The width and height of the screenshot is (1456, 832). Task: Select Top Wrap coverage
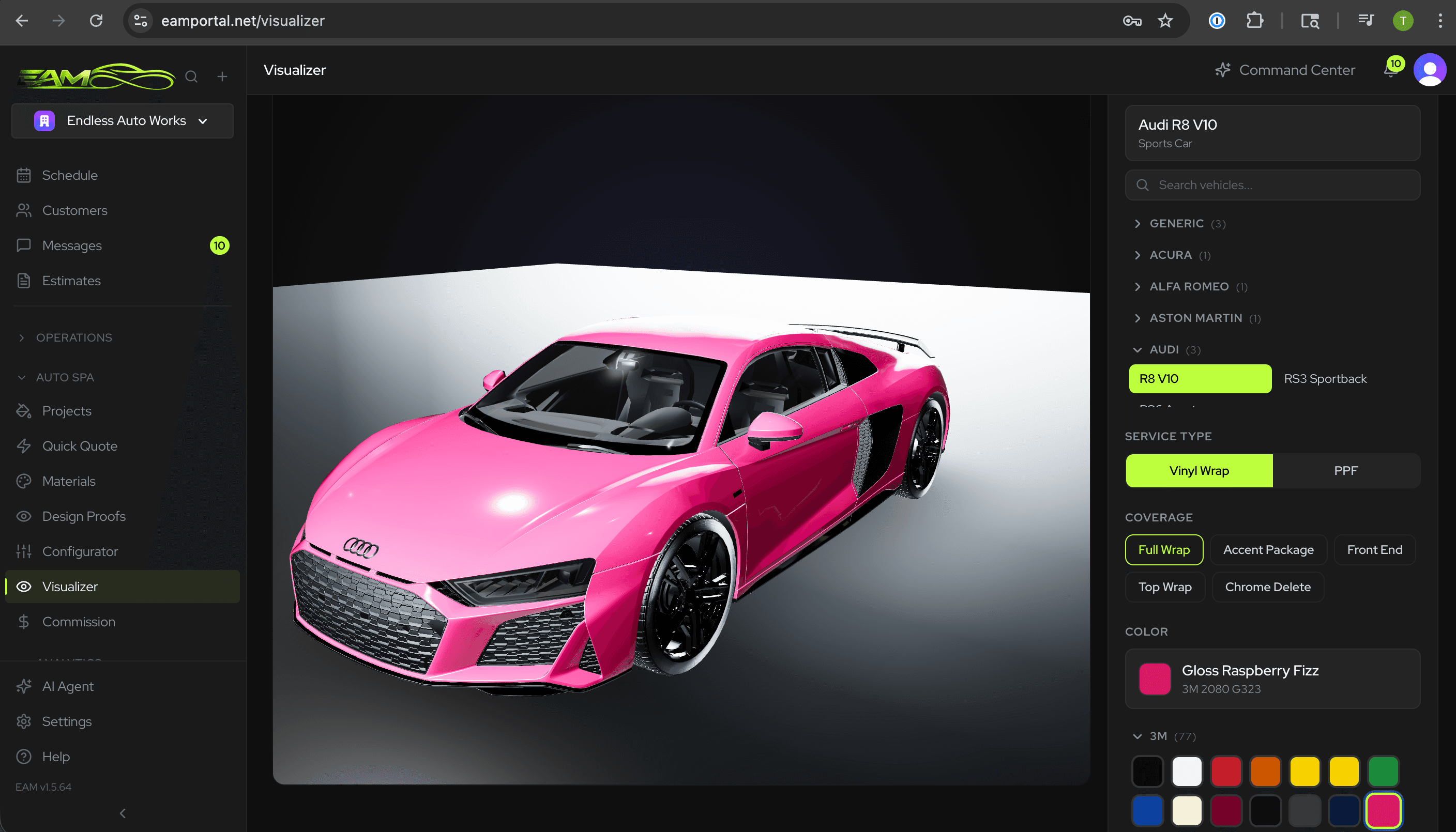[x=1164, y=587]
